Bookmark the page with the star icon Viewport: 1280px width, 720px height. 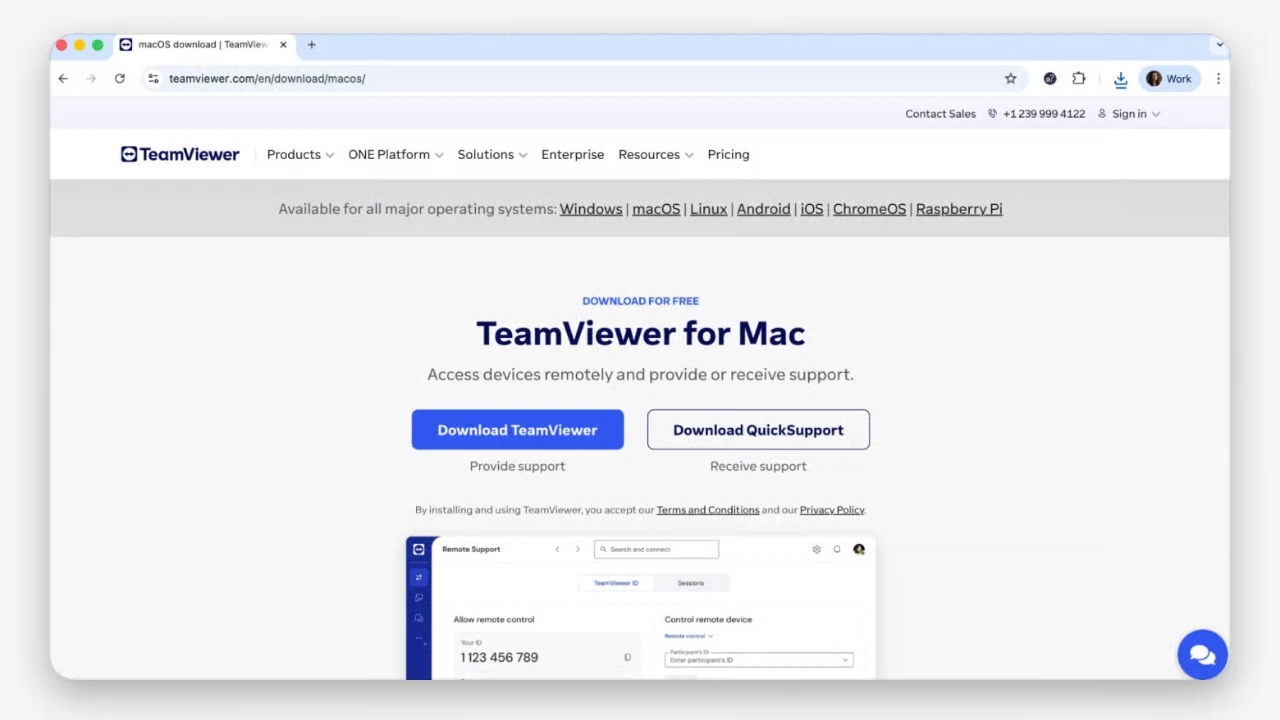(x=1010, y=78)
